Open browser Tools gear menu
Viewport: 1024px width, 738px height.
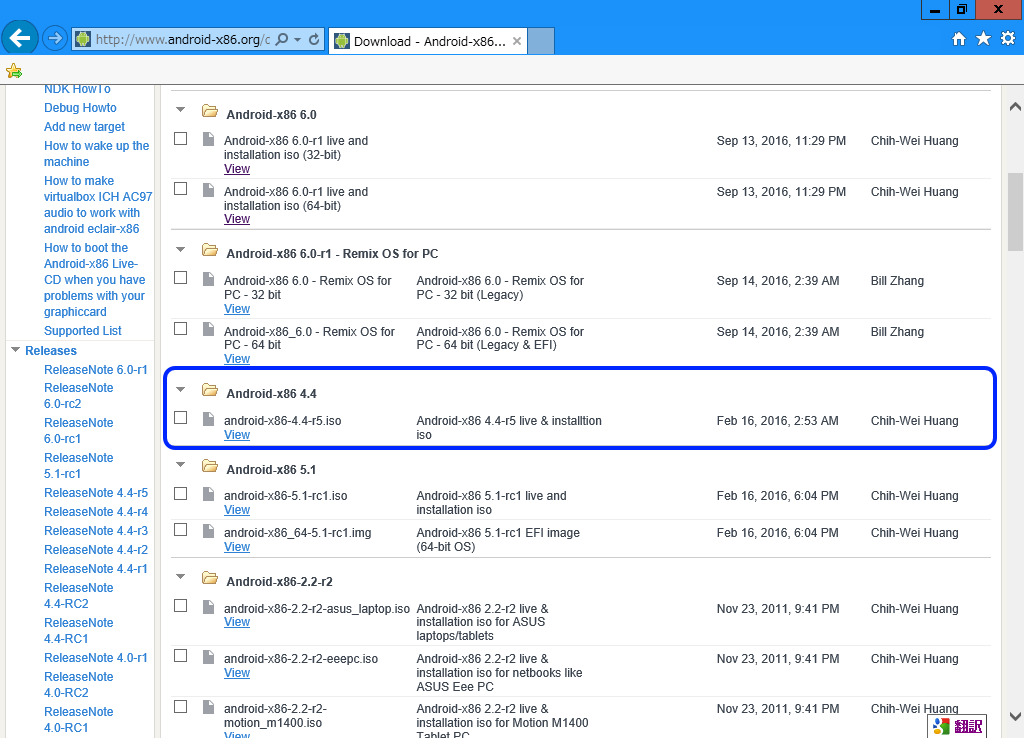click(1008, 39)
